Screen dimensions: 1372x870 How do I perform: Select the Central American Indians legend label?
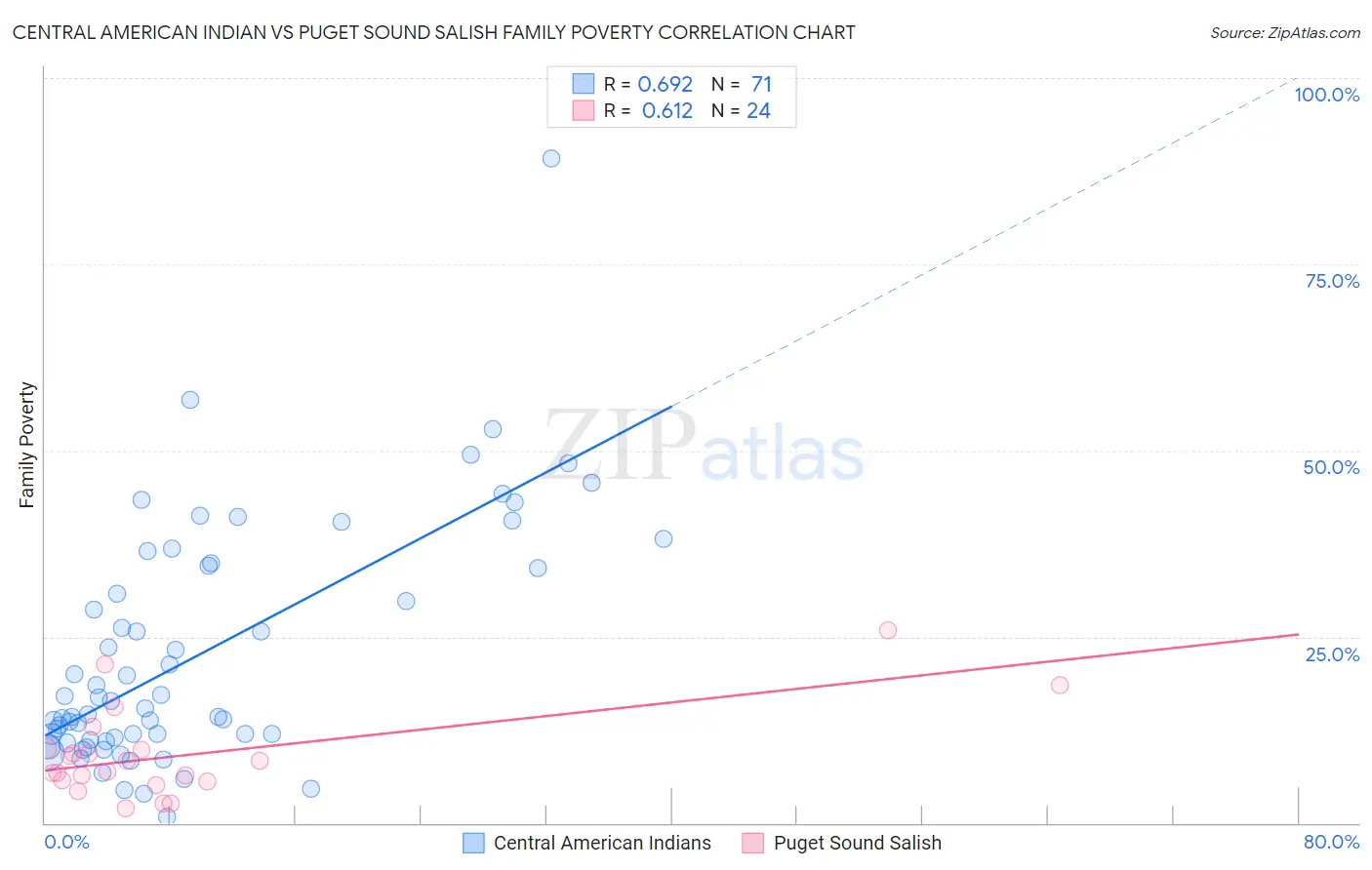coord(602,843)
